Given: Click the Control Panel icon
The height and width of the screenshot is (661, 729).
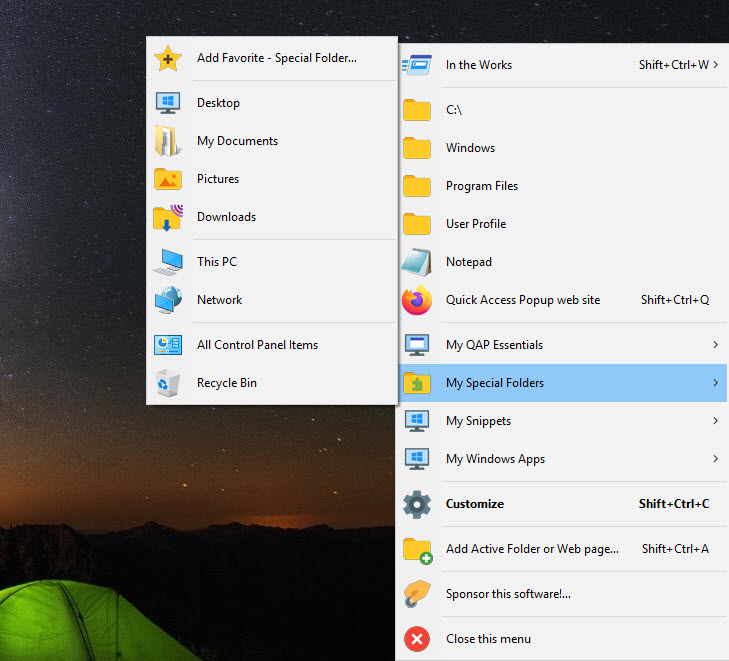Looking at the screenshot, I should pos(168,345).
